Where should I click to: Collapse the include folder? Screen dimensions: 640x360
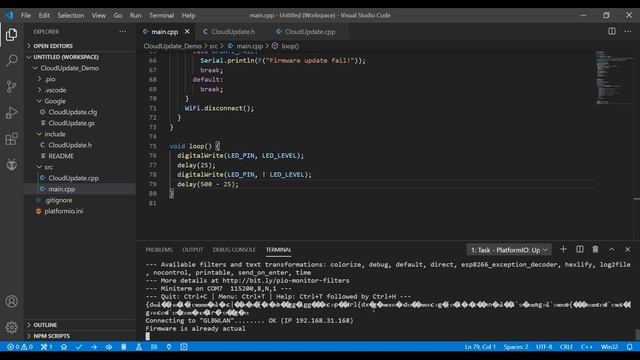click(80, 134)
